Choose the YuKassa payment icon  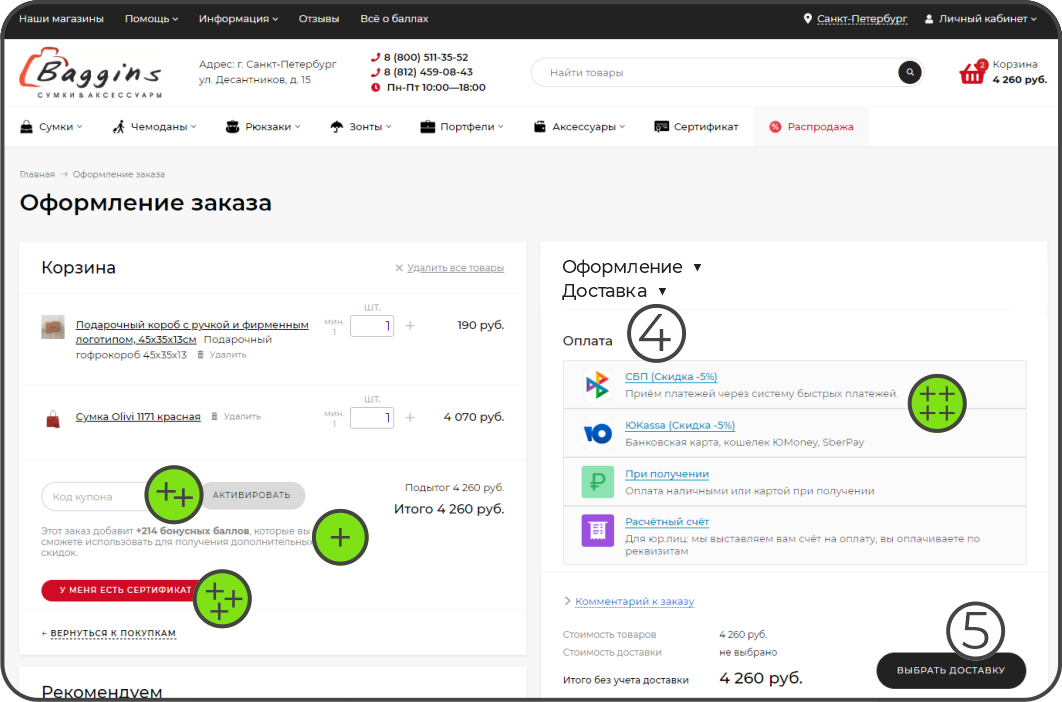[x=597, y=433]
